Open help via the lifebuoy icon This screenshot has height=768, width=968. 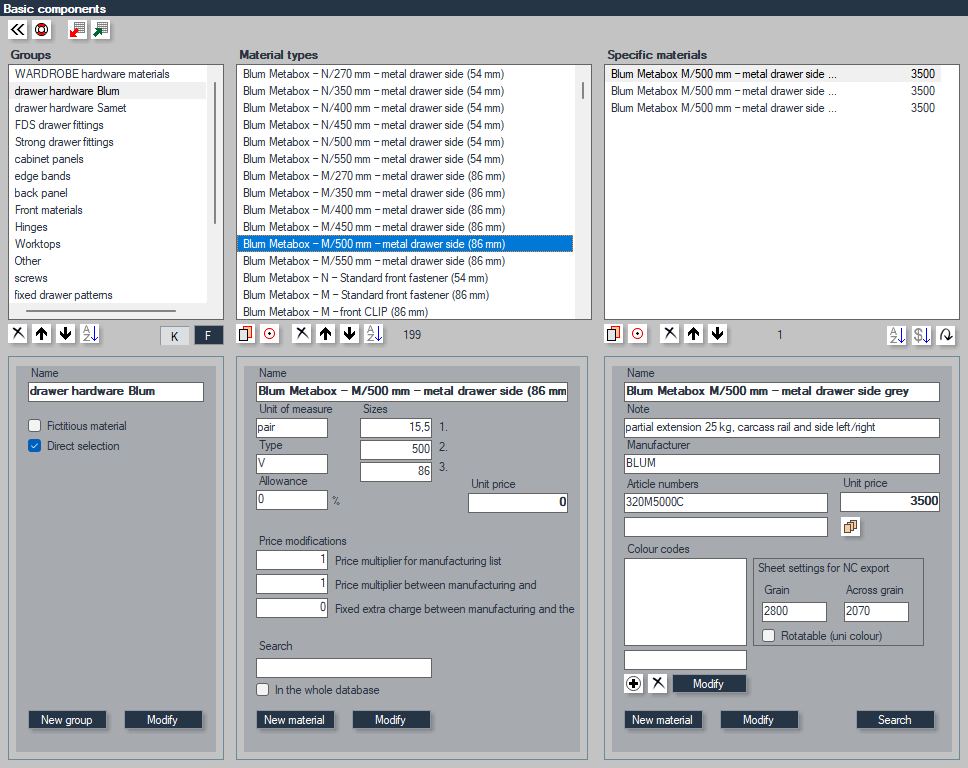[x=41, y=30]
